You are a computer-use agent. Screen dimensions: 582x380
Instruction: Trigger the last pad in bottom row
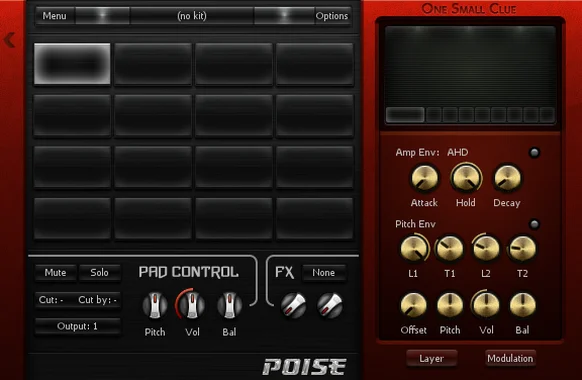point(315,218)
